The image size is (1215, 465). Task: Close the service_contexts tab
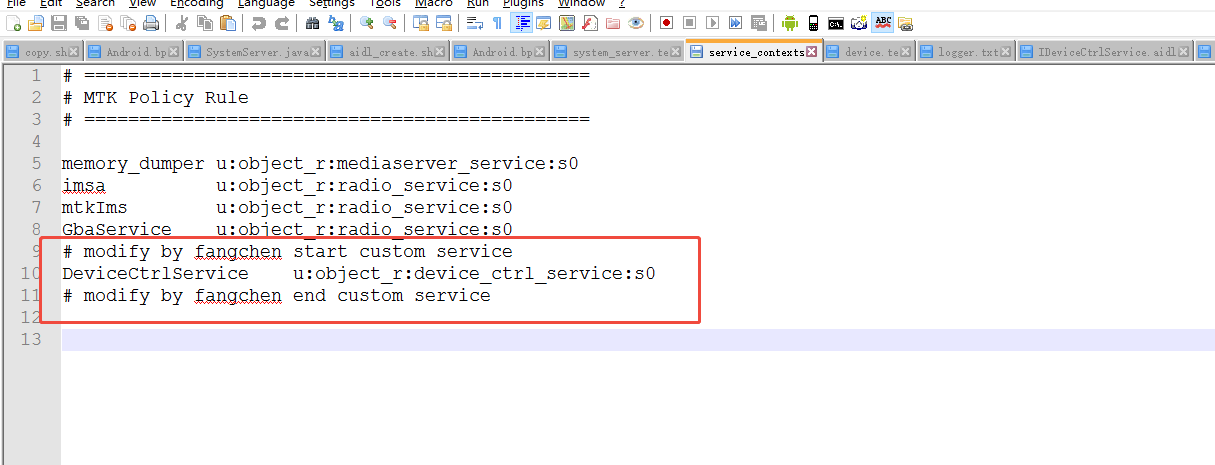812,52
